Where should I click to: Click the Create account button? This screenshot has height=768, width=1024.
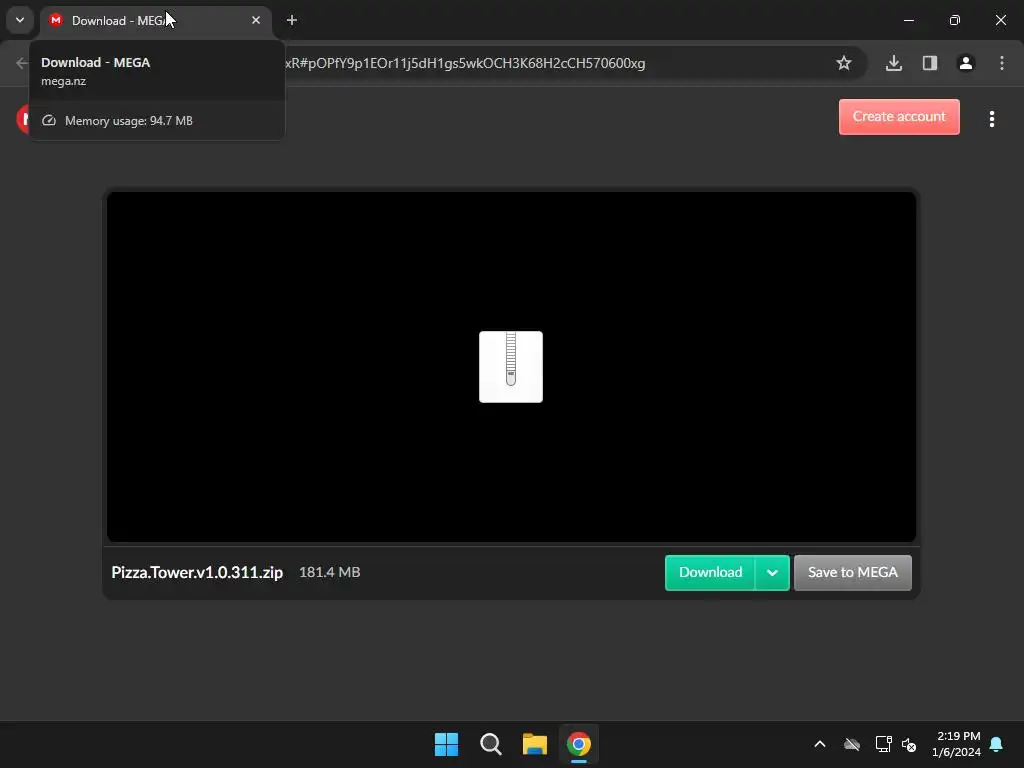click(899, 117)
